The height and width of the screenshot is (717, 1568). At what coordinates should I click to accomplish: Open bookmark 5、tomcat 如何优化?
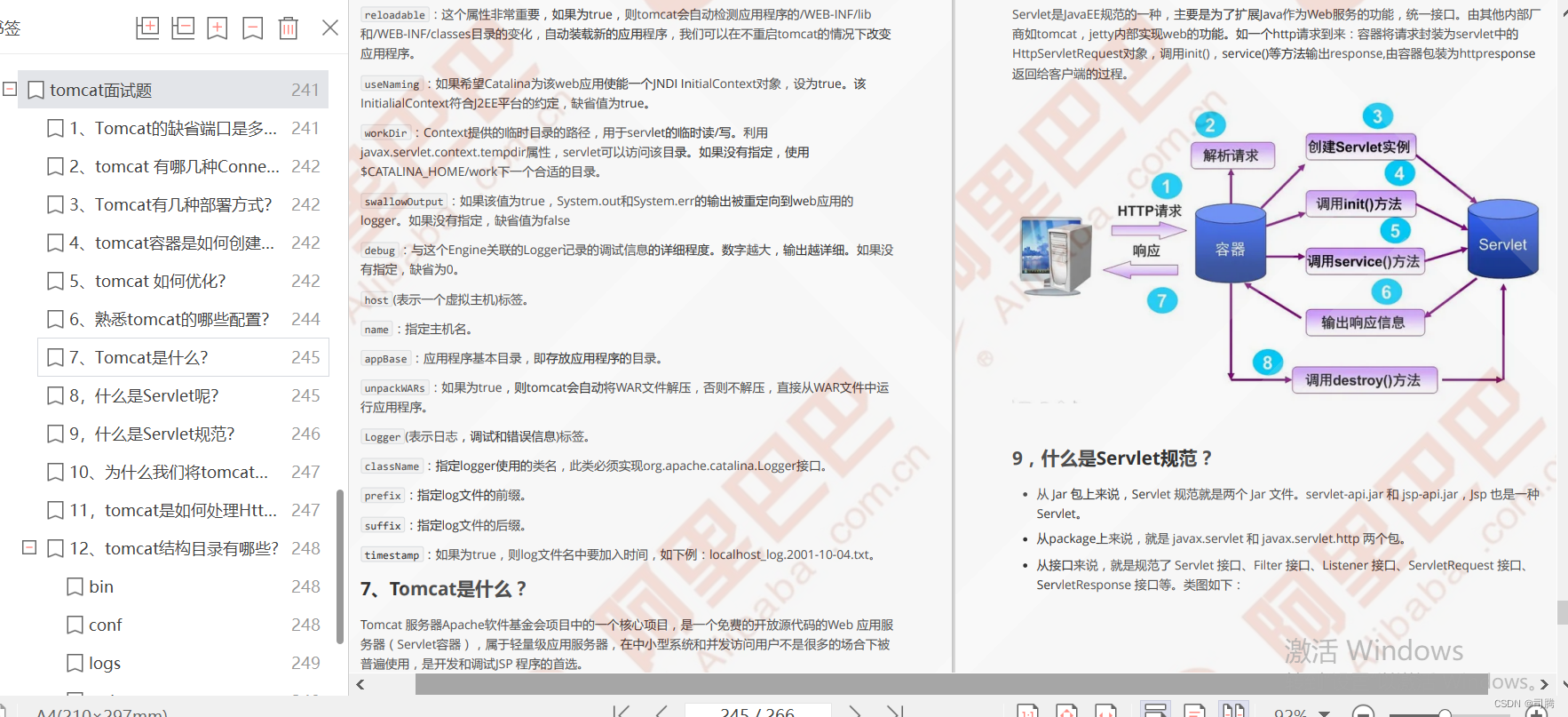tap(183, 281)
